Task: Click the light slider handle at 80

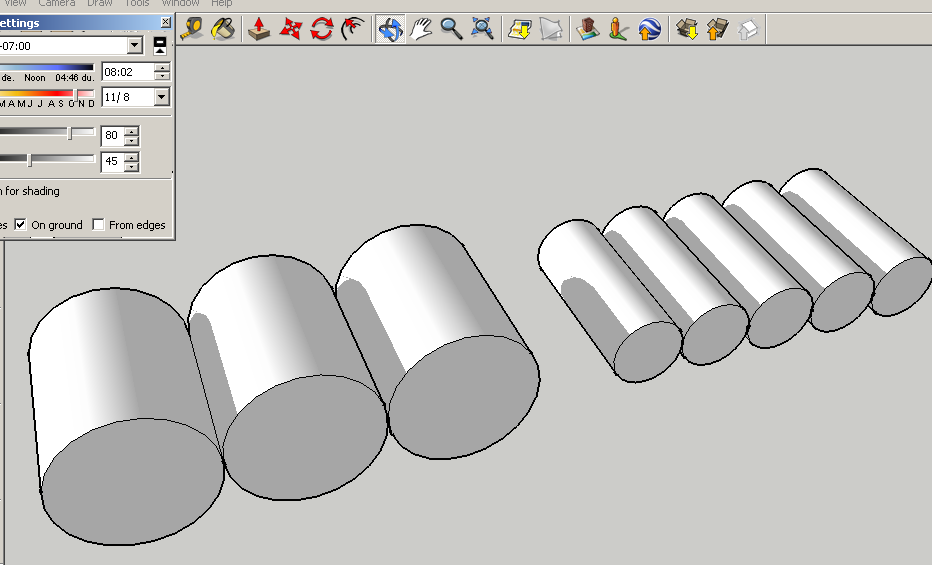Action: click(70, 133)
